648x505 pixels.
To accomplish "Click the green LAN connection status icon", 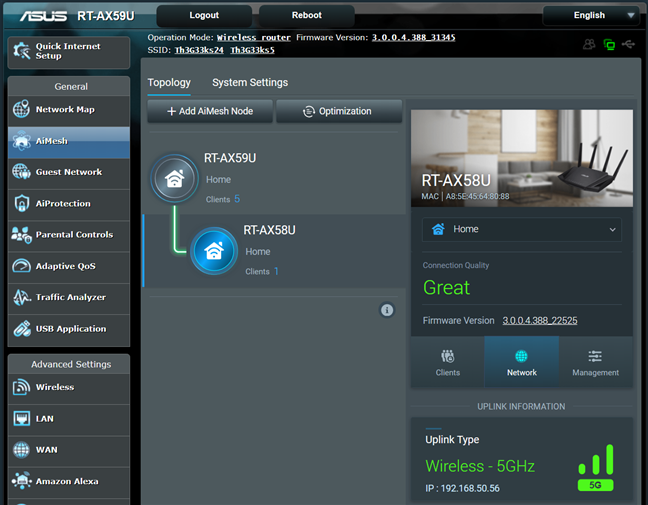I will coord(609,44).
